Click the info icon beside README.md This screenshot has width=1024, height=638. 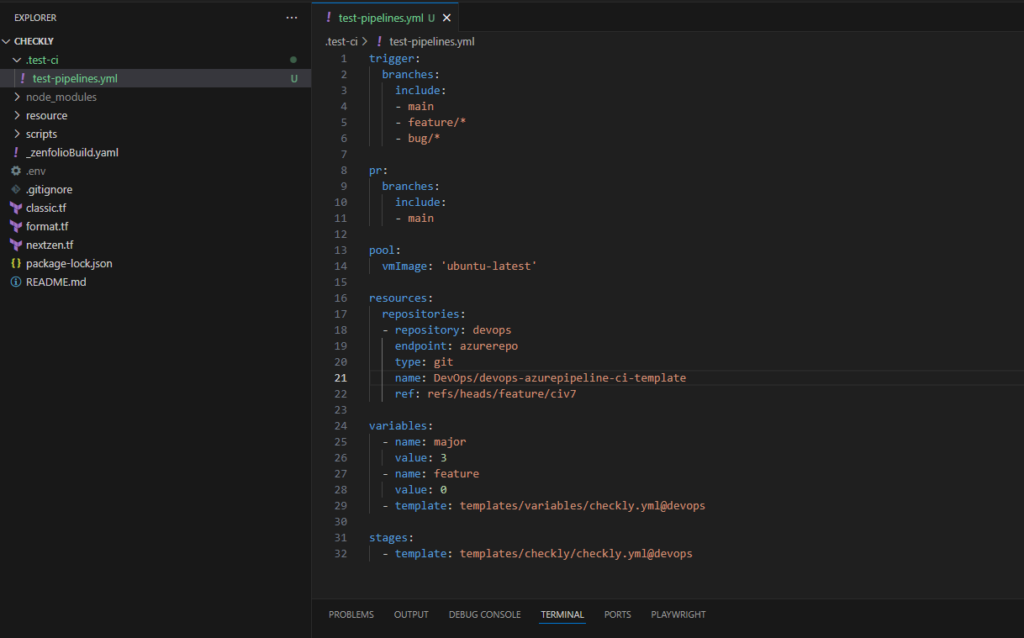click(x=16, y=282)
